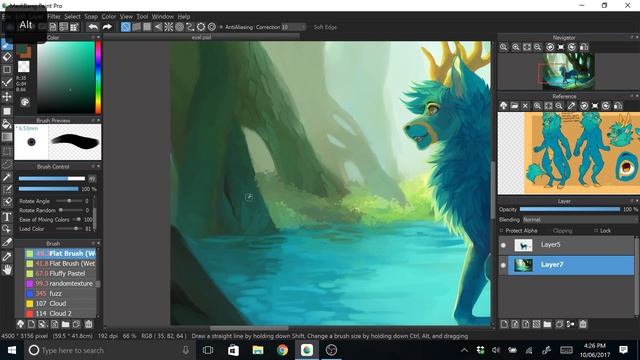Turn snap off with highlighted snap icon
640x360 pixels.
[126, 27]
